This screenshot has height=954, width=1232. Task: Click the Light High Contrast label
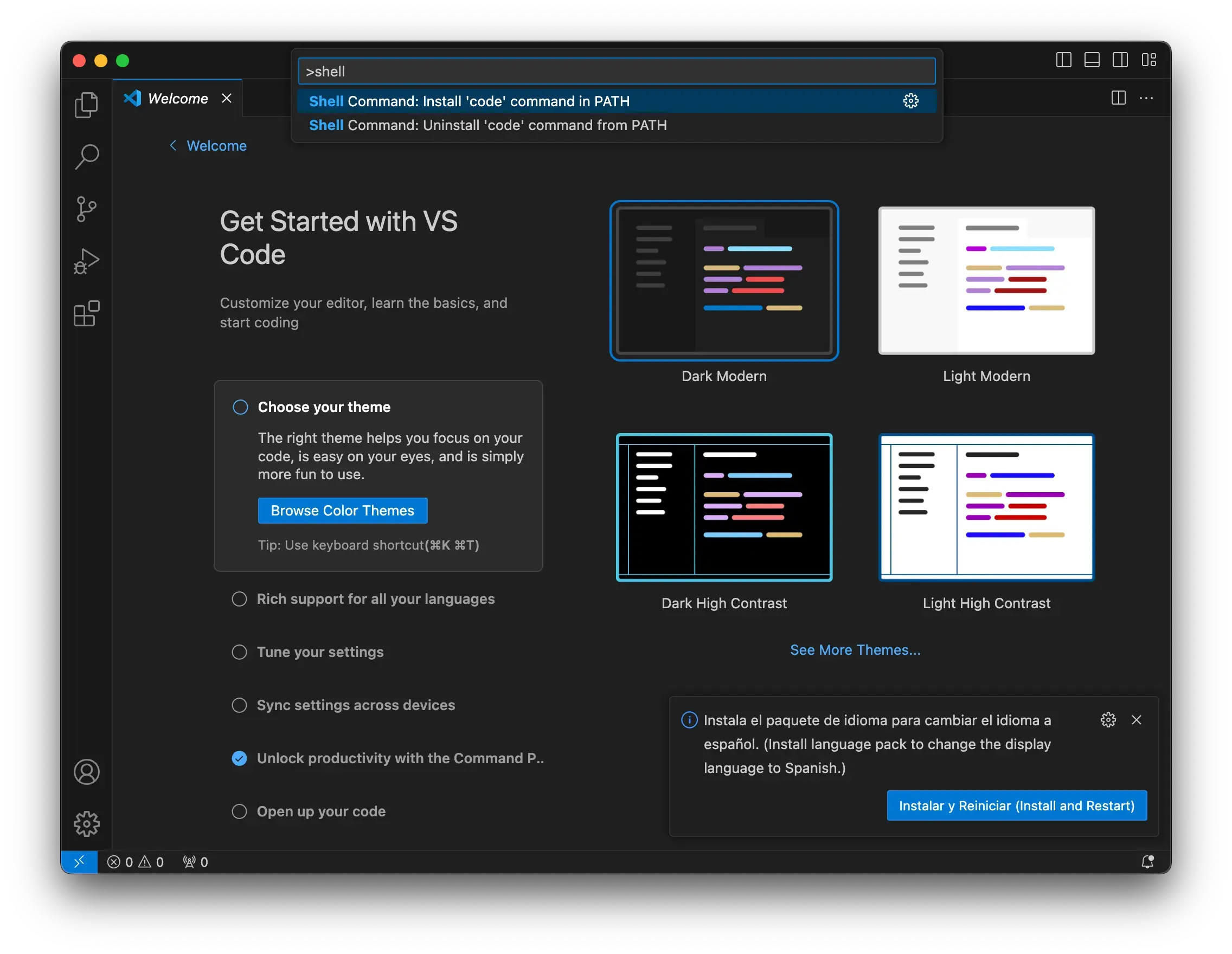pyautogui.click(x=986, y=603)
